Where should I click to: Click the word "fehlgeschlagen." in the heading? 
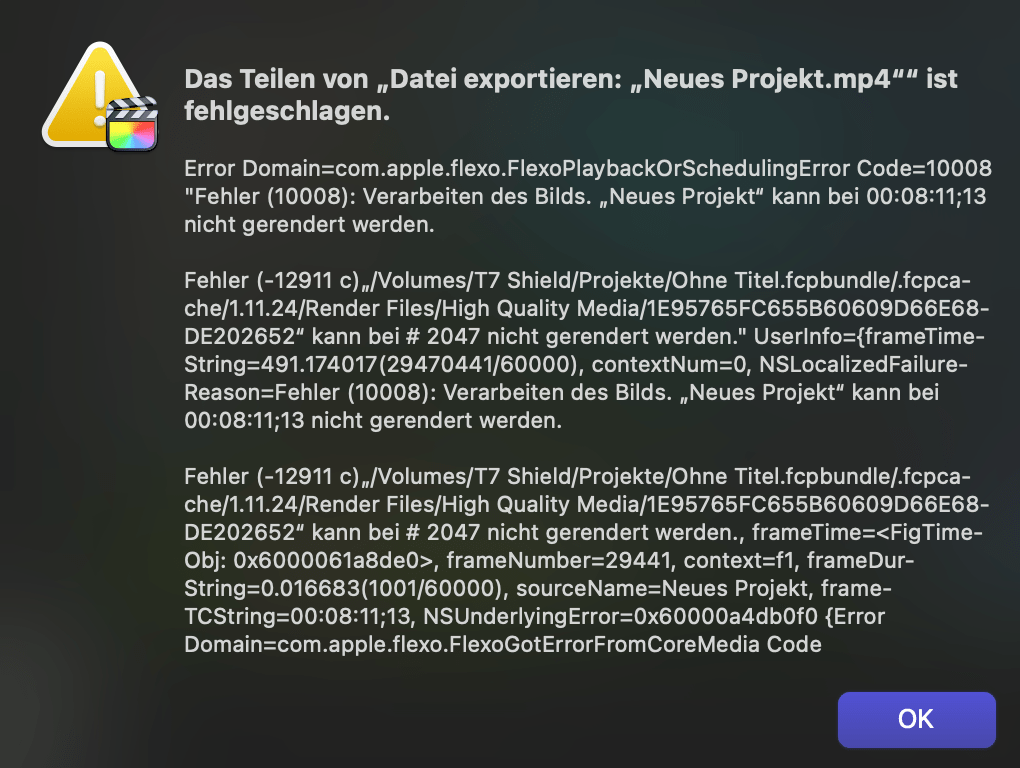[287, 112]
